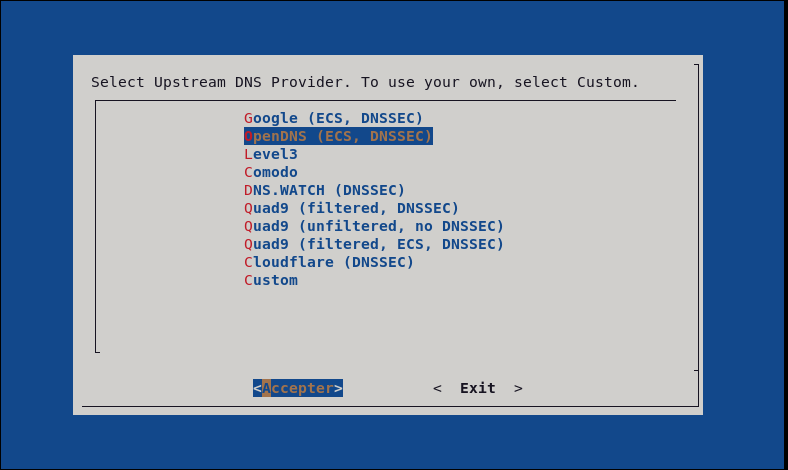Pick Quad9 (unfiltered, no DNSSEC)
This screenshot has width=788, height=470.
click(374, 226)
